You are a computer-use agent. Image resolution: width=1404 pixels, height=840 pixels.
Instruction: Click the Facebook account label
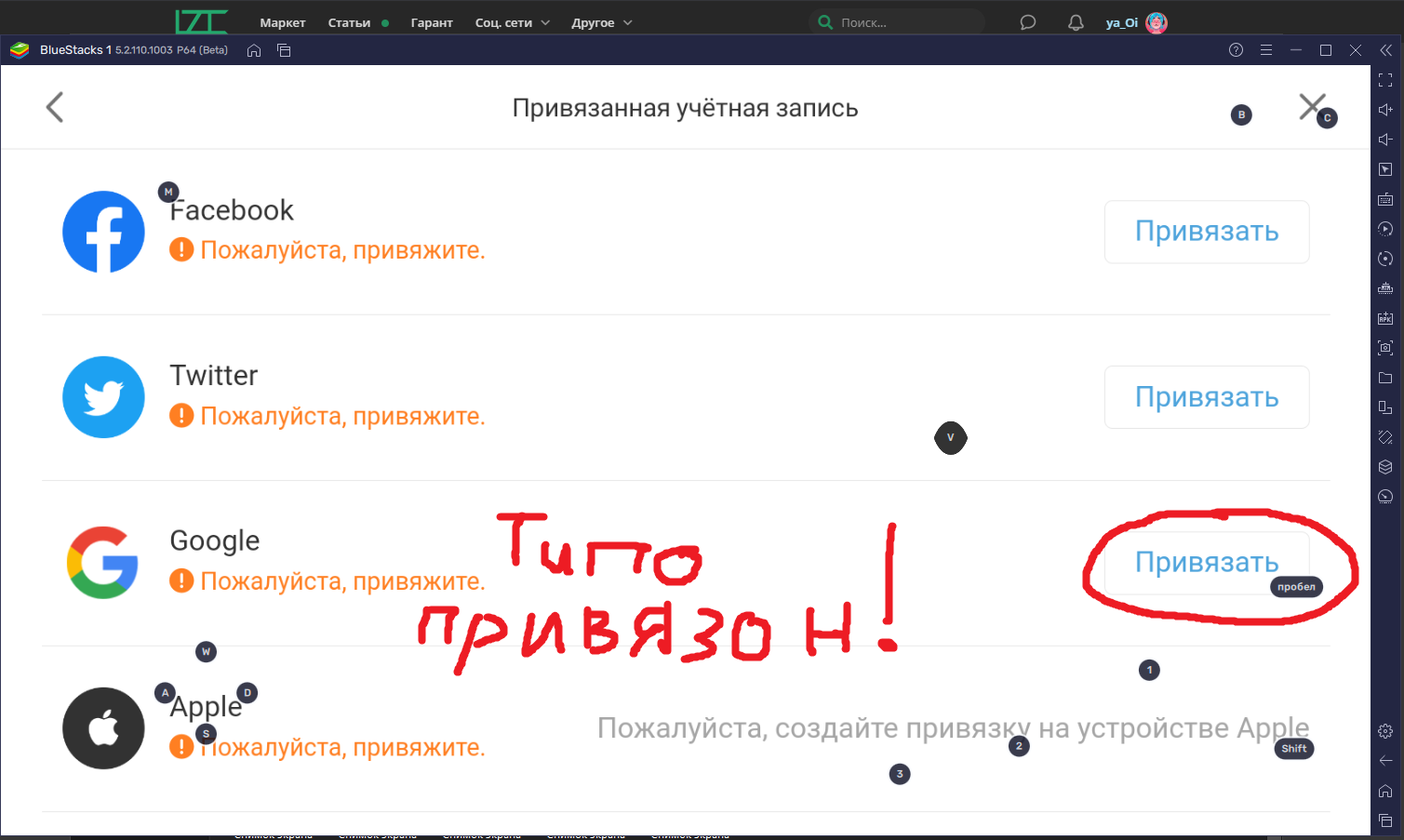232,210
